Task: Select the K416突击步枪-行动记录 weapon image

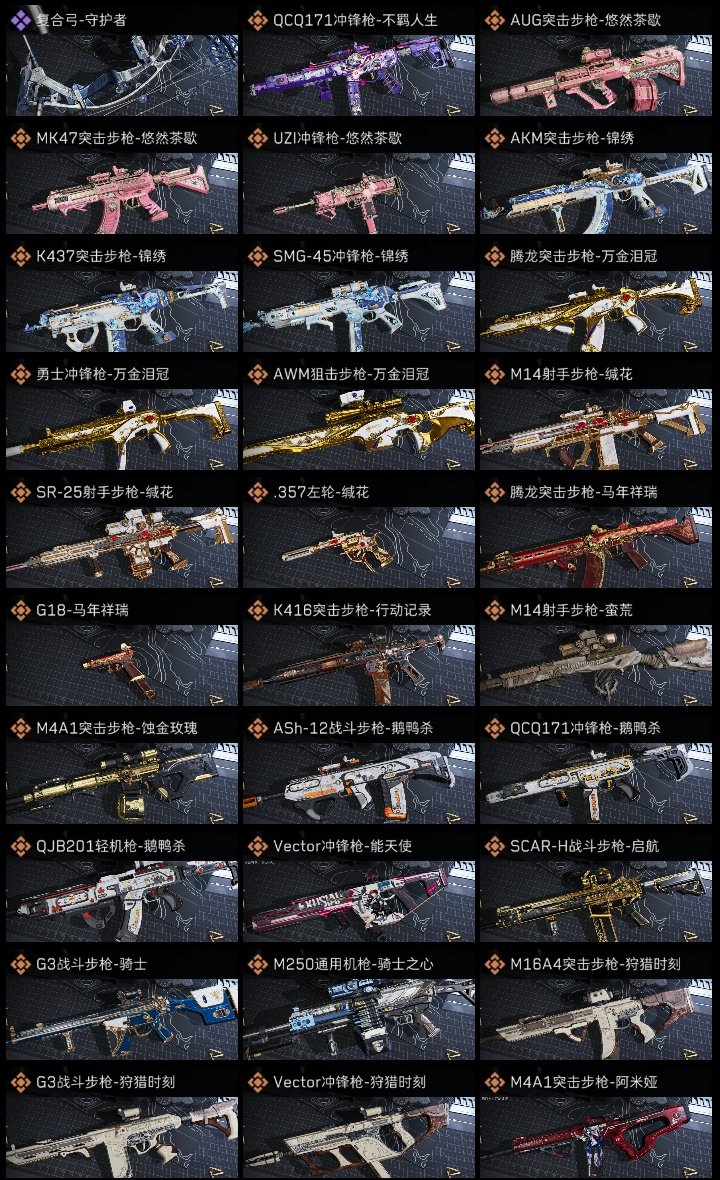Action: click(359, 666)
